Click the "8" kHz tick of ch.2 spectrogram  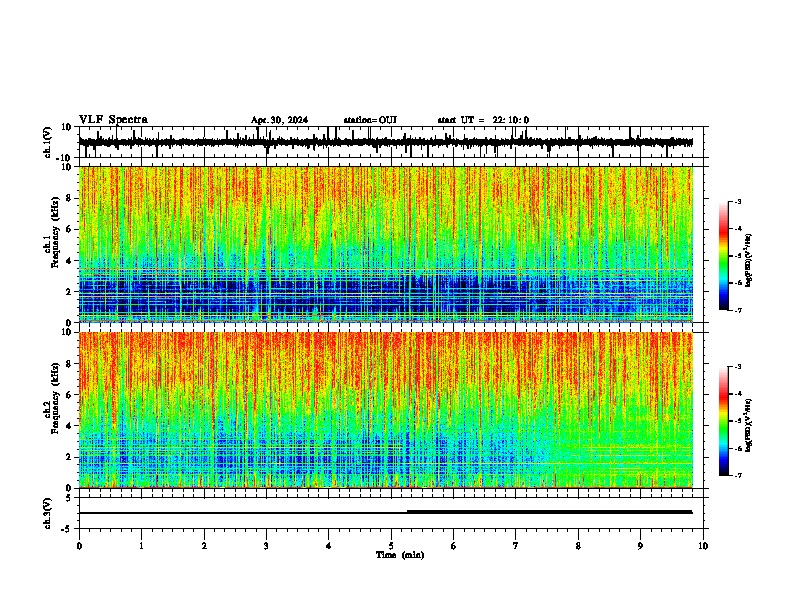(x=70, y=364)
